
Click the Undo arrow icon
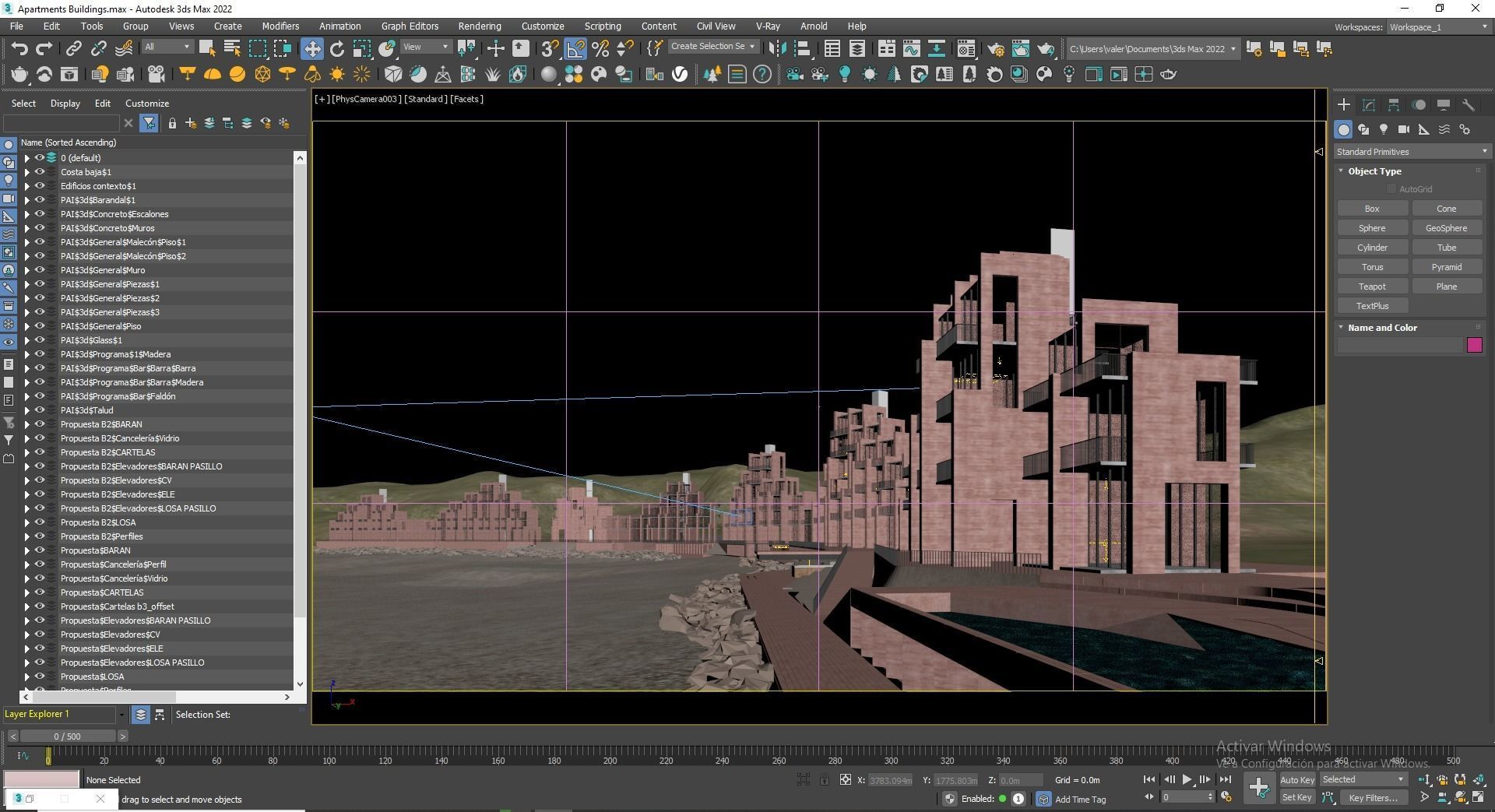[19, 48]
